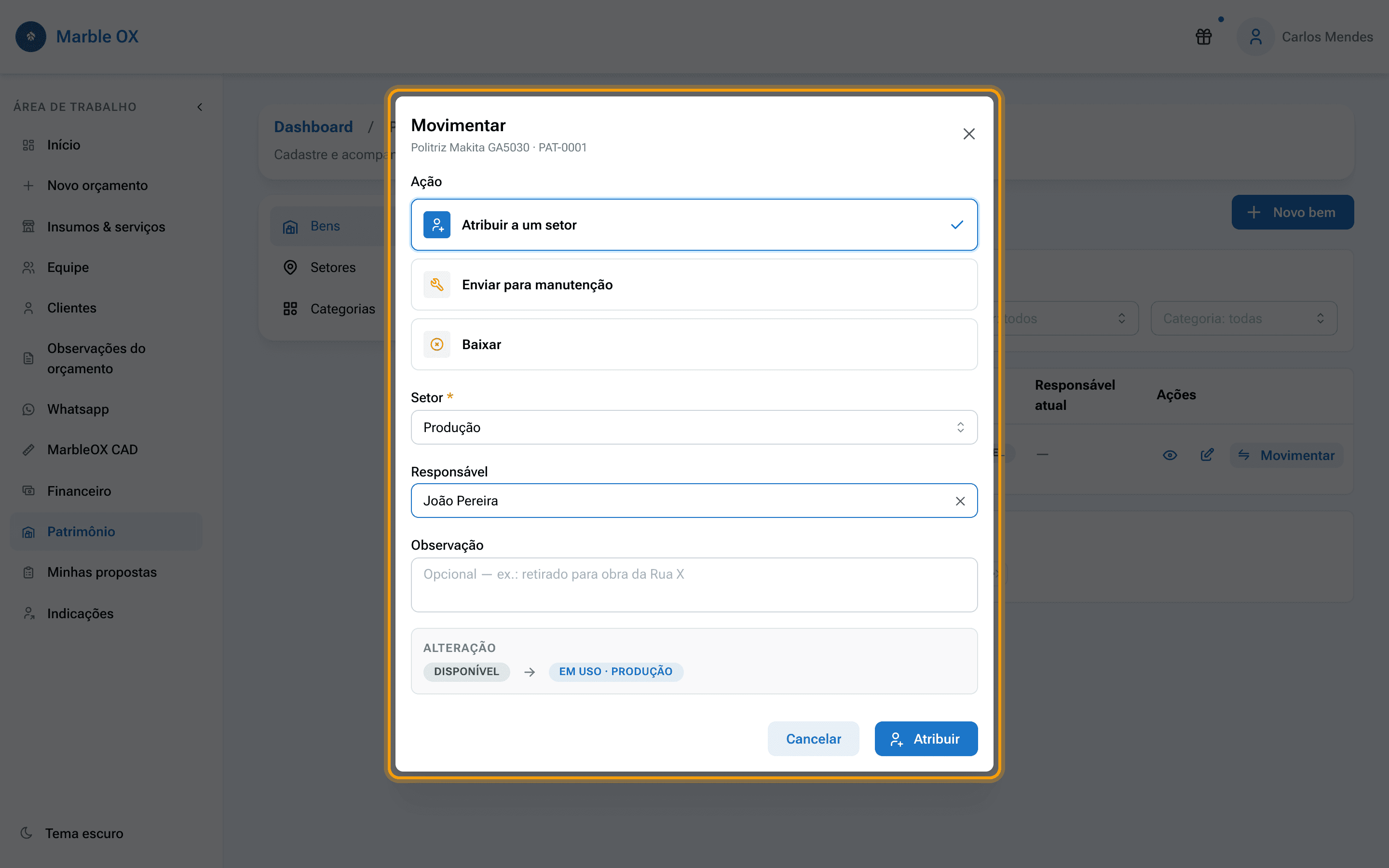Confirm with the Atribuir button
The width and height of the screenshot is (1389, 868).
point(926,739)
